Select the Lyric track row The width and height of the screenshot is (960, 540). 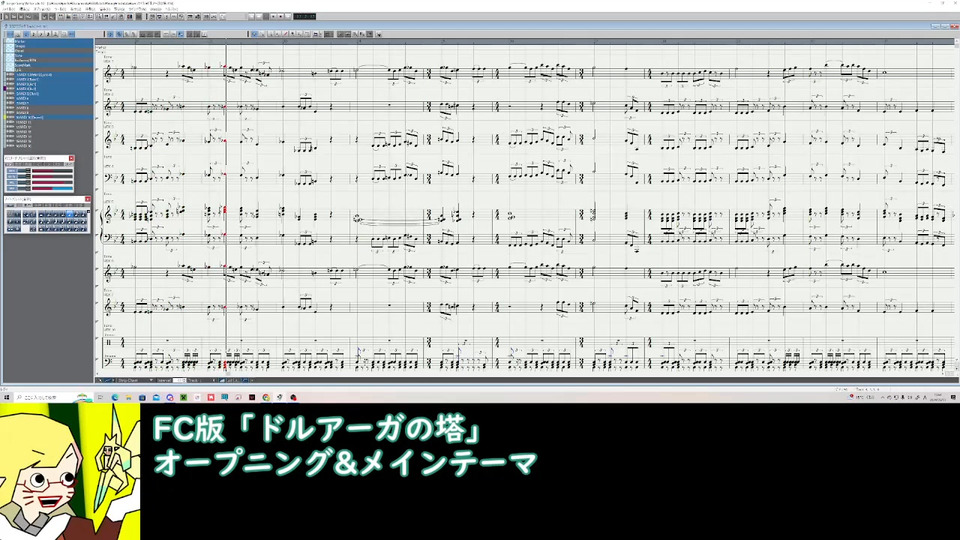click(x=54, y=70)
